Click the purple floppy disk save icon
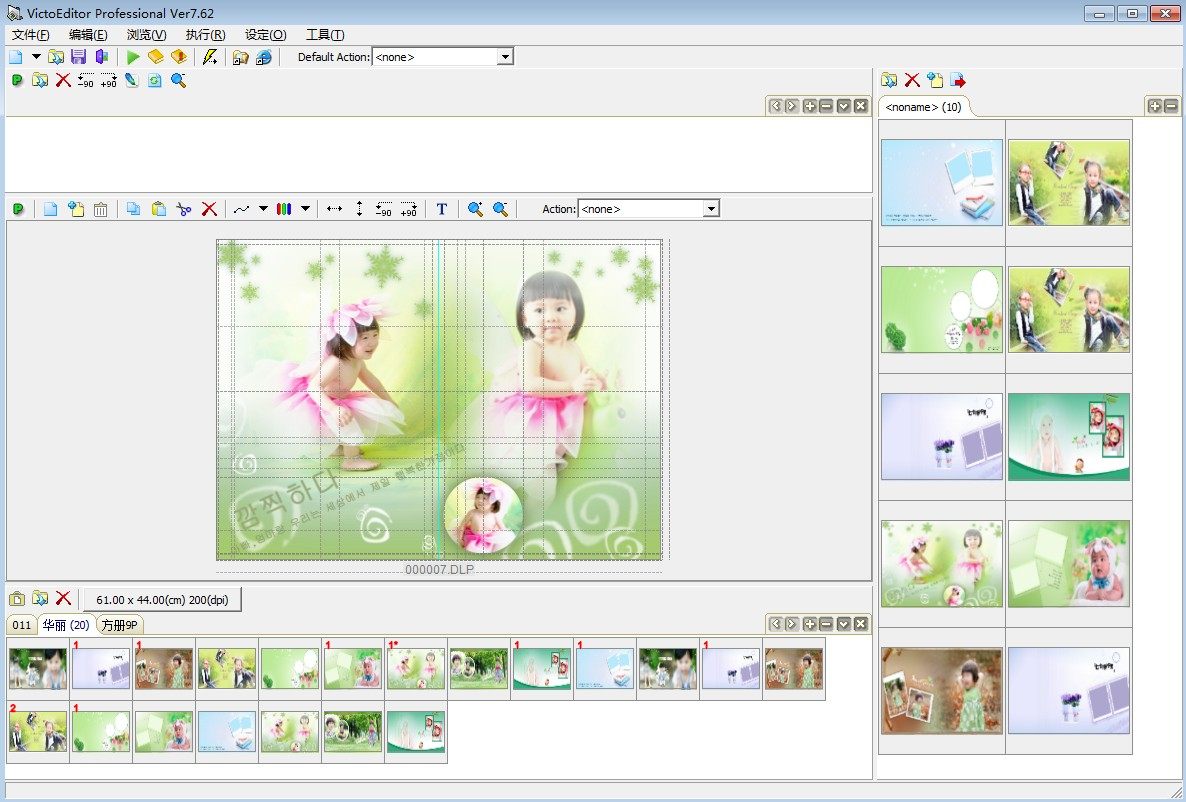This screenshot has height=802, width=1186. (x=79, y=57)
